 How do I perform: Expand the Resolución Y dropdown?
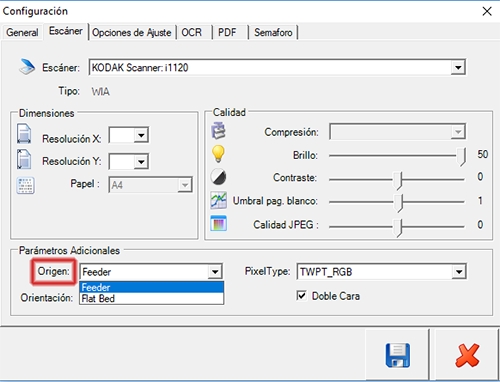tap(141, 162)
